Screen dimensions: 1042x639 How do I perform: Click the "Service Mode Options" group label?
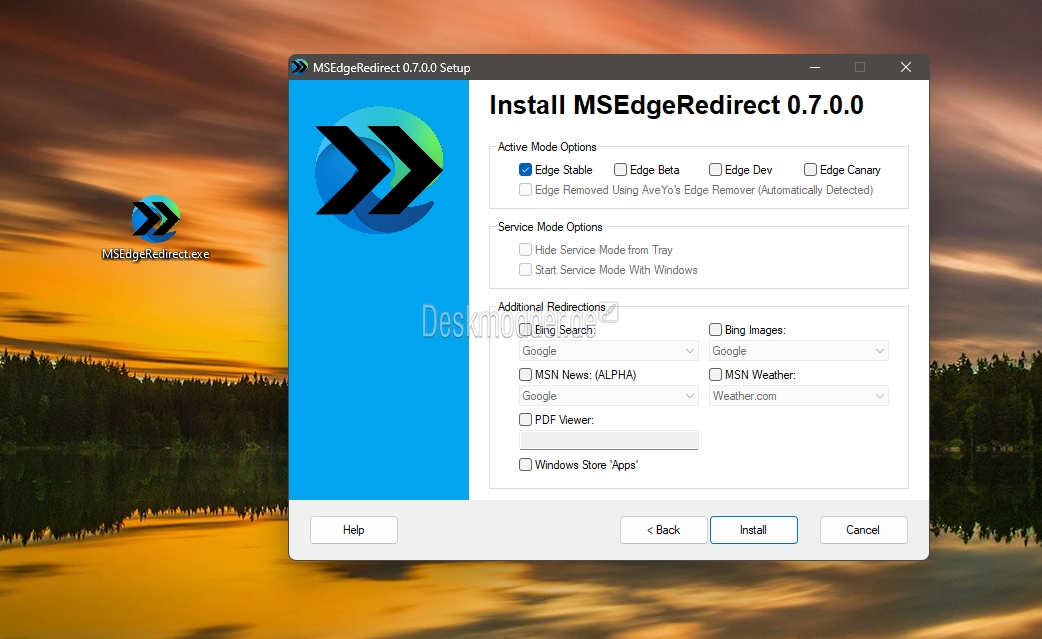click(x=550, y=227)
